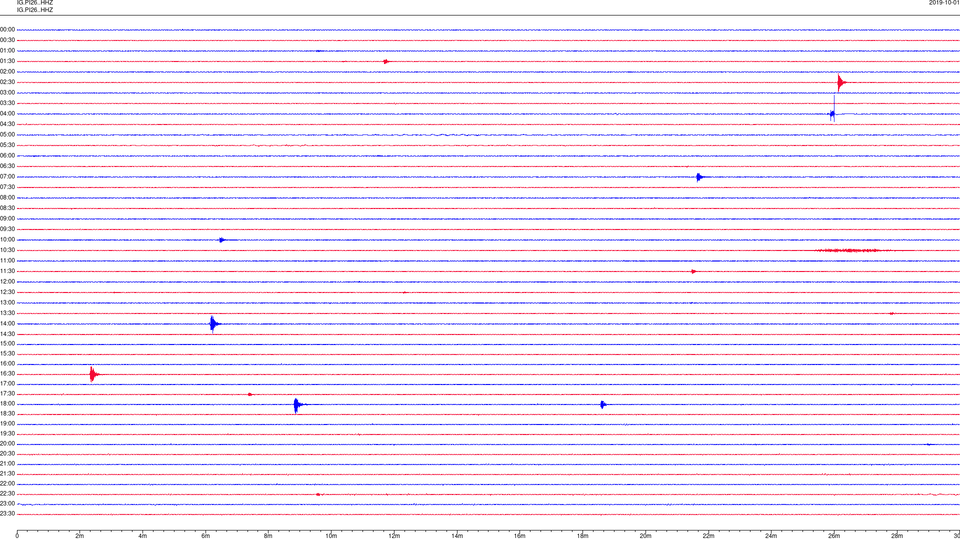Click the 09:00 row time label
The image size is (960, 540).
7,219
